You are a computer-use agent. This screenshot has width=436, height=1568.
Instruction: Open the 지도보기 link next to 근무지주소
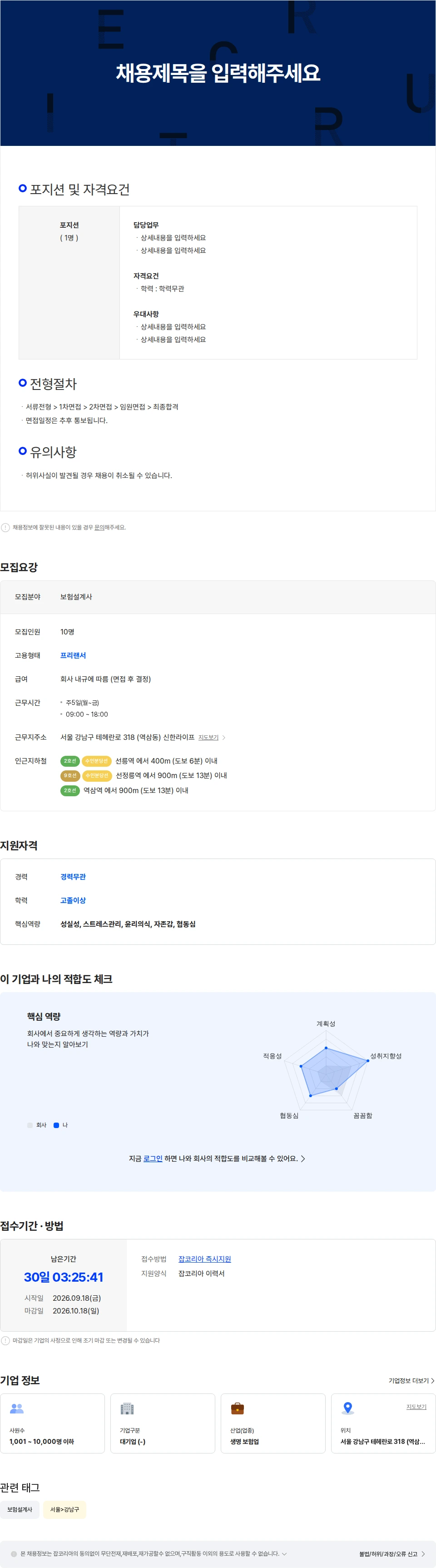point(208,737)
